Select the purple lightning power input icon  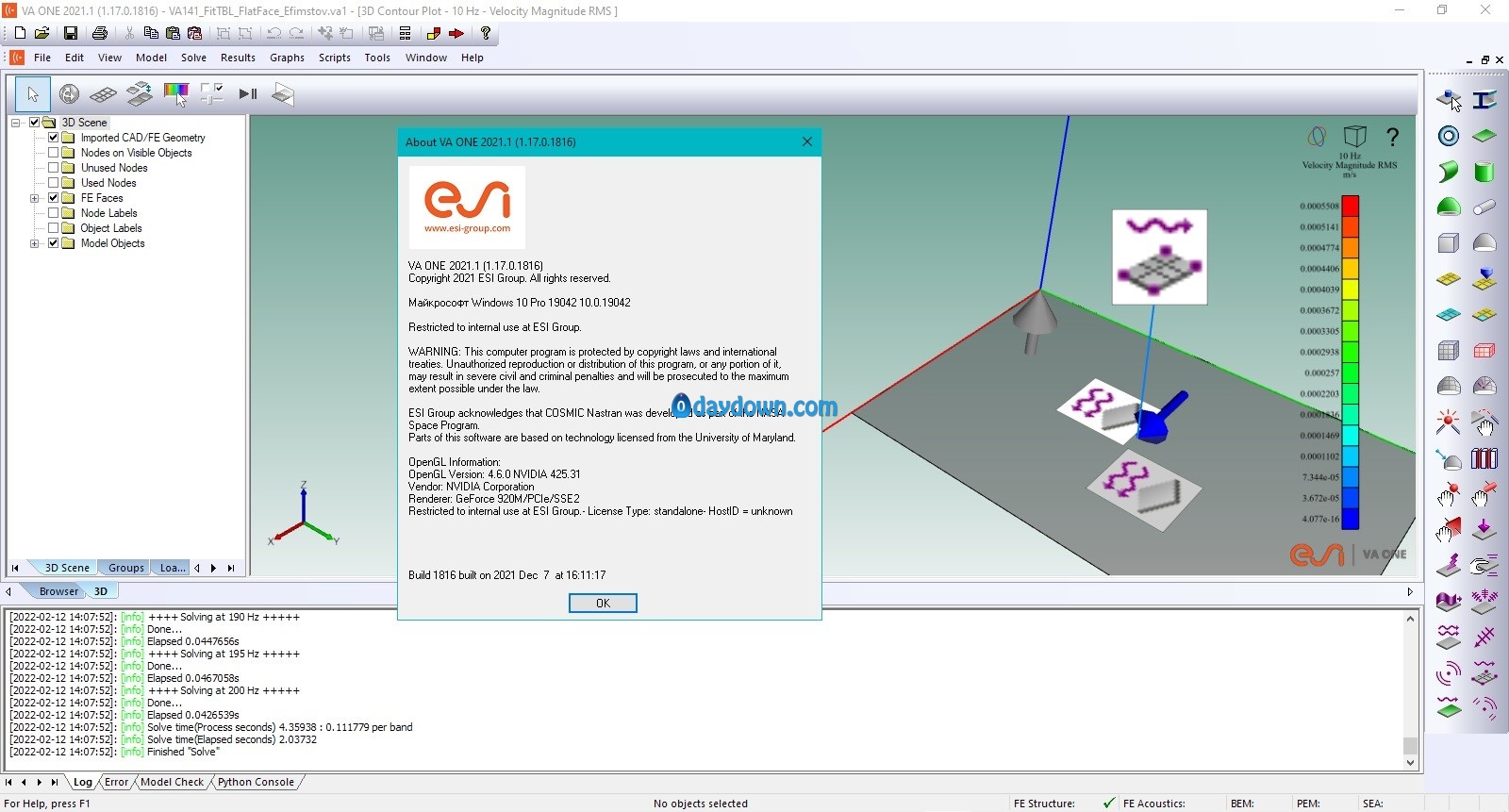[1449, 565]
